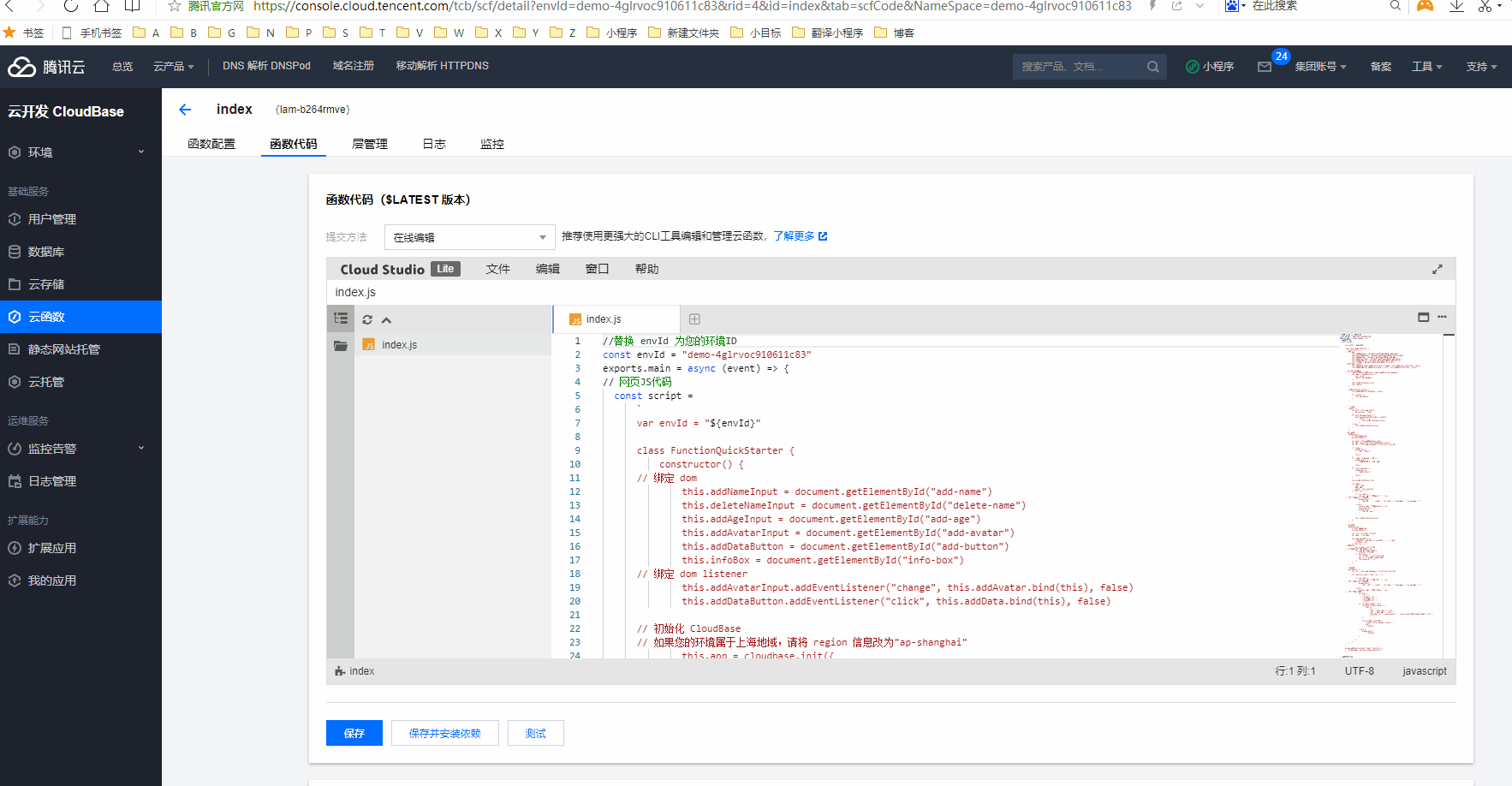1512x786 pixels.
Task: Click the 测试 button
Action: [x=536, y=733]
